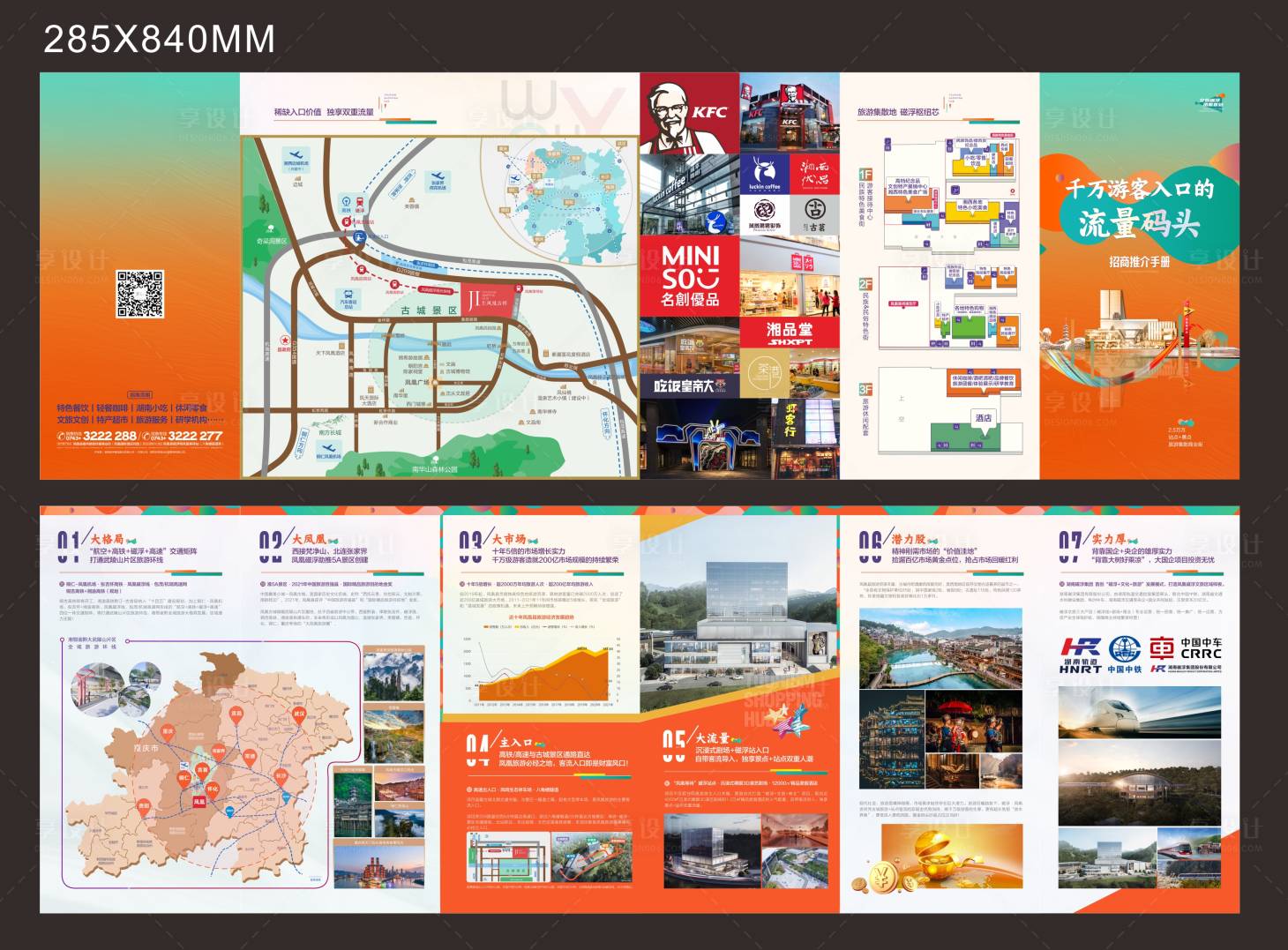Click the 2F floor badge
This screenshot has width=1288, height=950.
click(865, 284)
